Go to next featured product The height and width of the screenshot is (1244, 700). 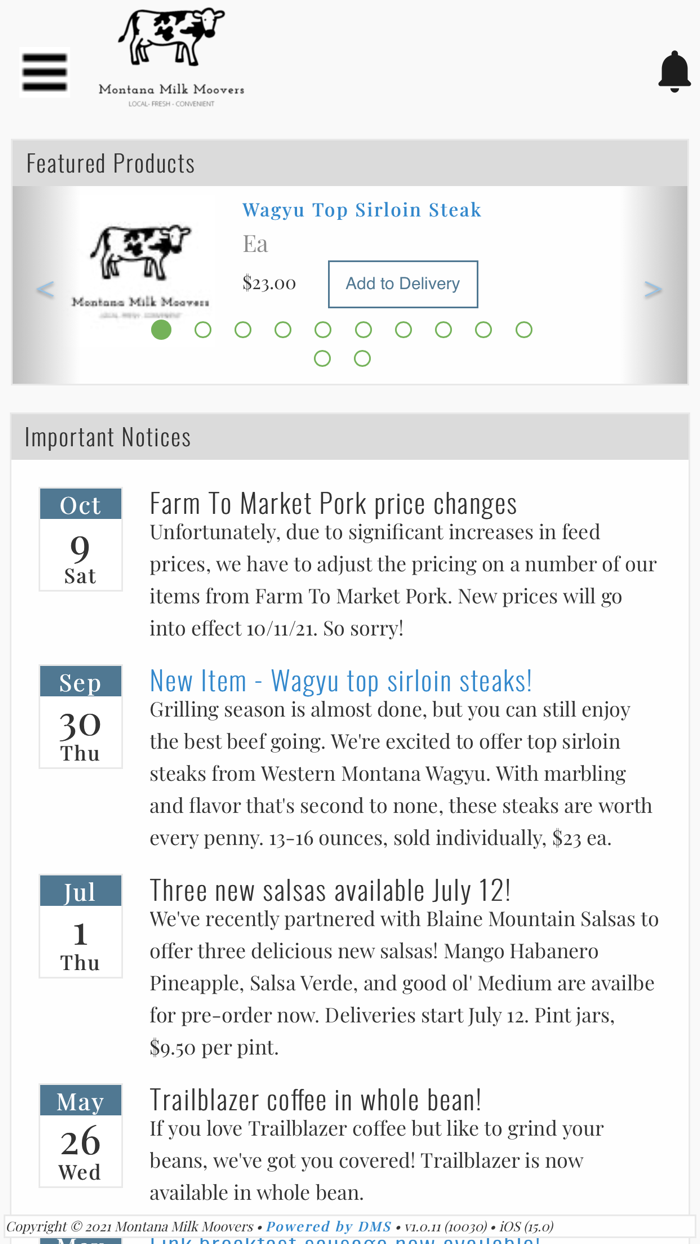click(653, 290)
